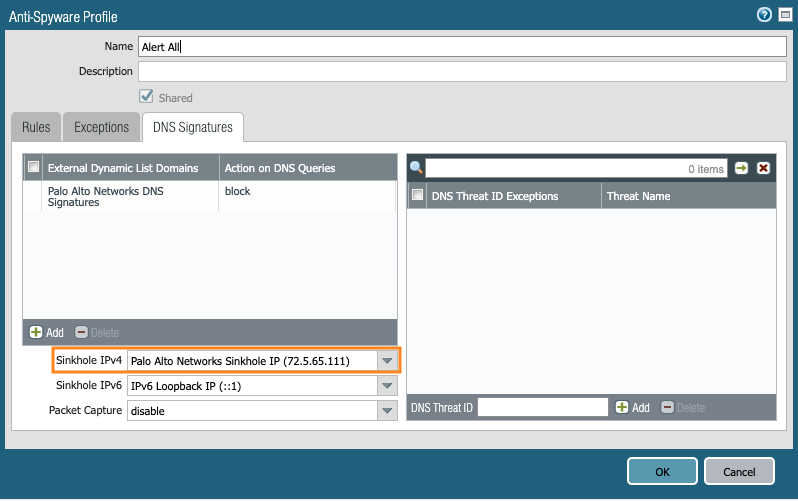Click the Name input field
This screenshot has height=501, width=798.
[462, 47]
